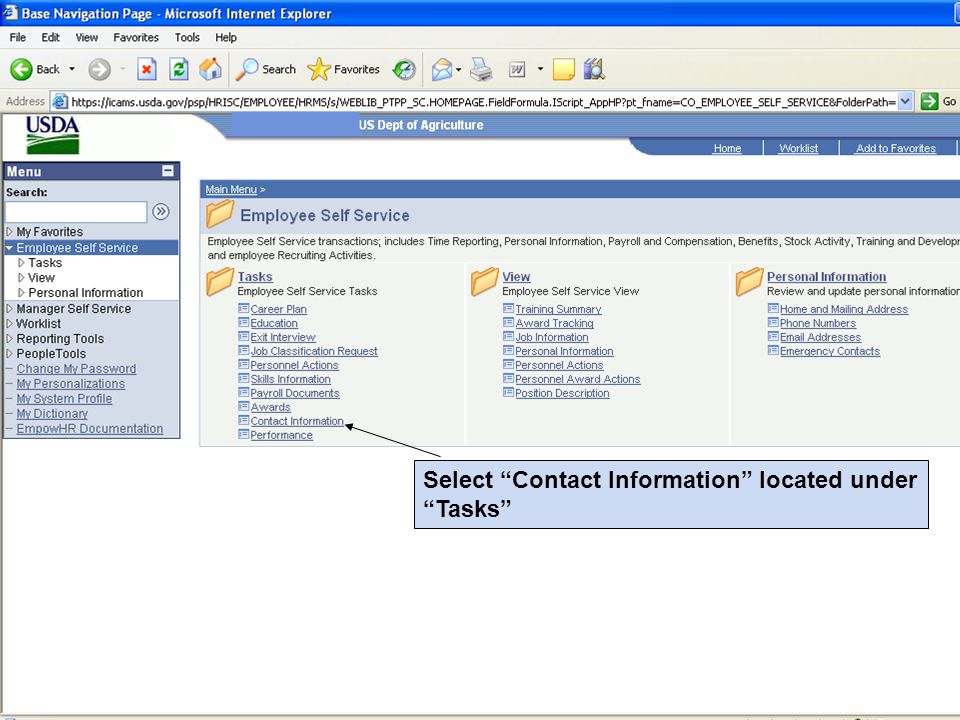Expand Manager Self Service in menu
Image resolution: width=960 pixels, height=720 pixels.
[9, 309]
